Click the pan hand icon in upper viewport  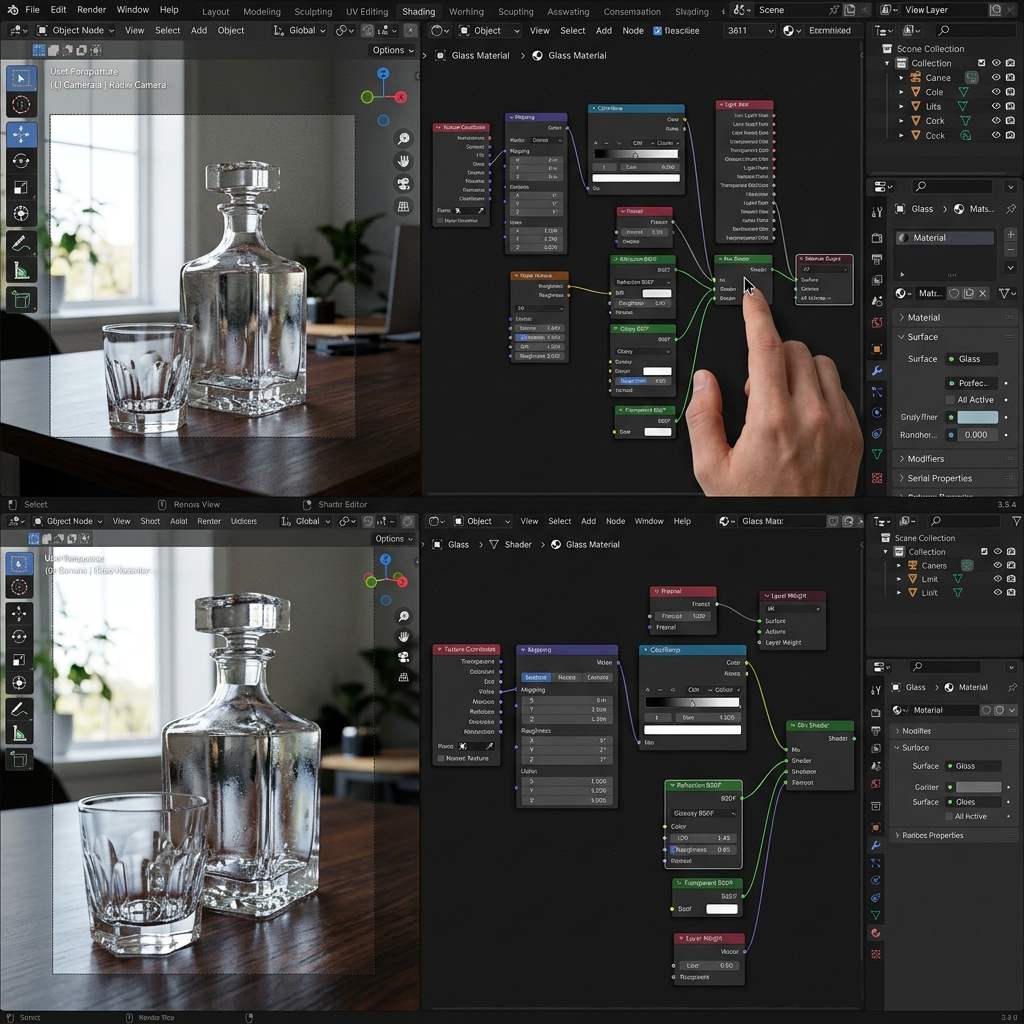click(x=404, y=161)
